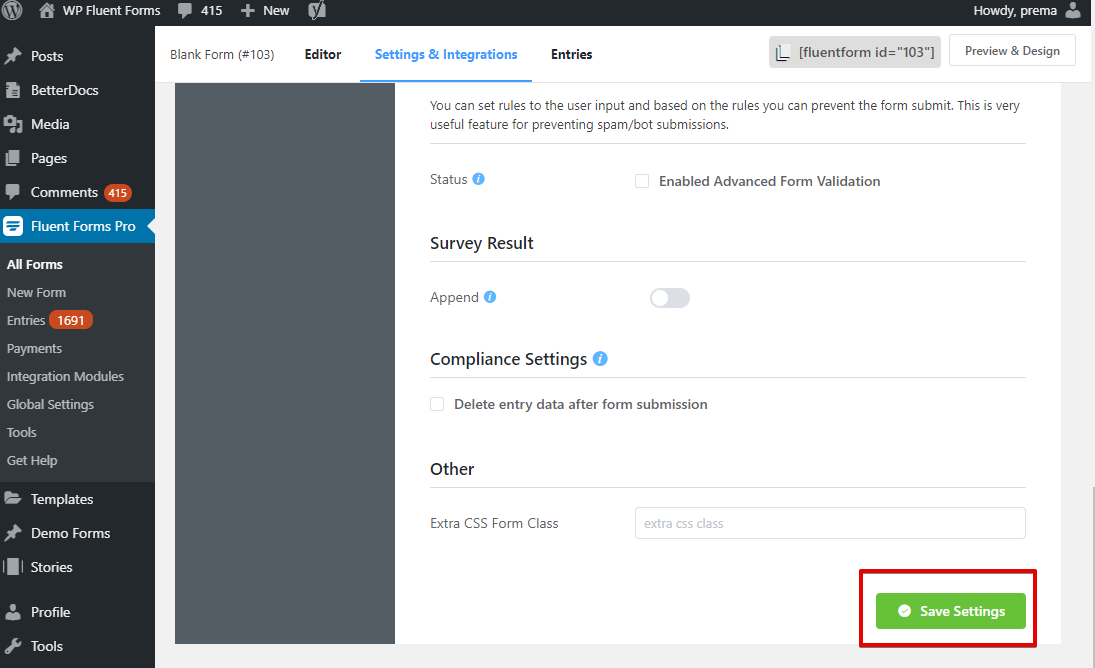Open Integration Modules submenu item
The image size is (1095, 668).
click(65, 376)
